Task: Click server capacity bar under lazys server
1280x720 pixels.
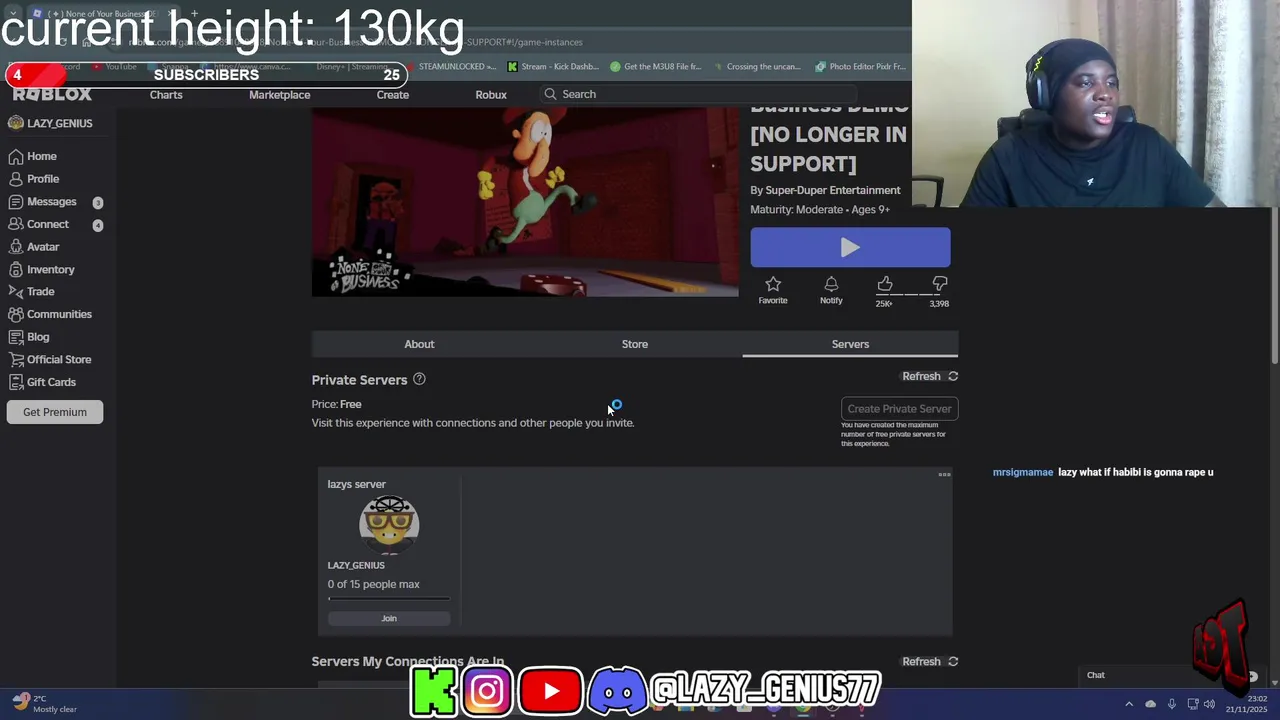Action: pos(389,599)
